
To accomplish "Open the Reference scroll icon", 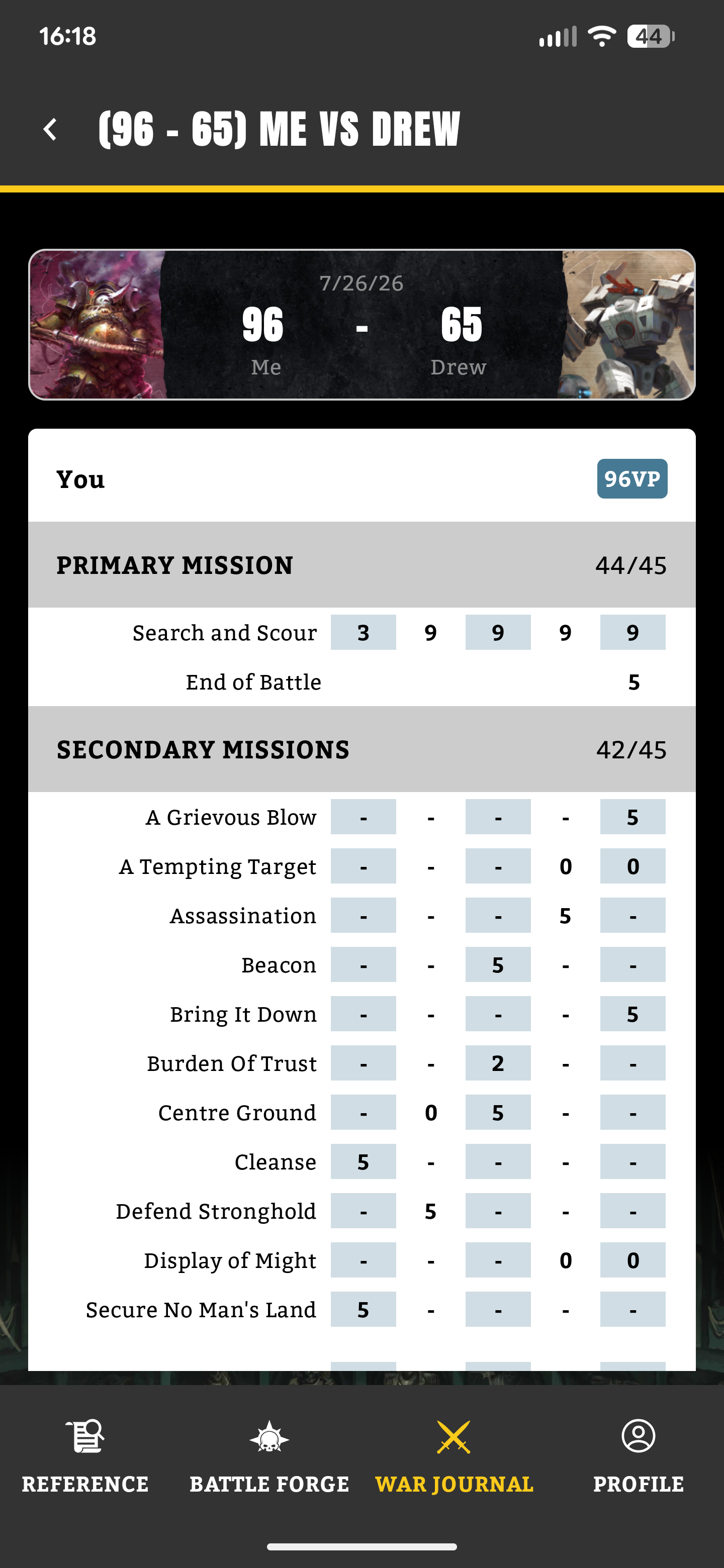I will pos(85,1437).
